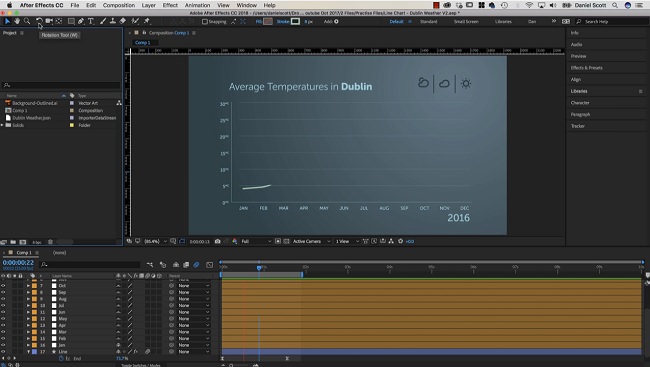Screen dimensions: 650x367
Task: Hide the Feb layer eye toggle
Action: click(x=3, y=338)
